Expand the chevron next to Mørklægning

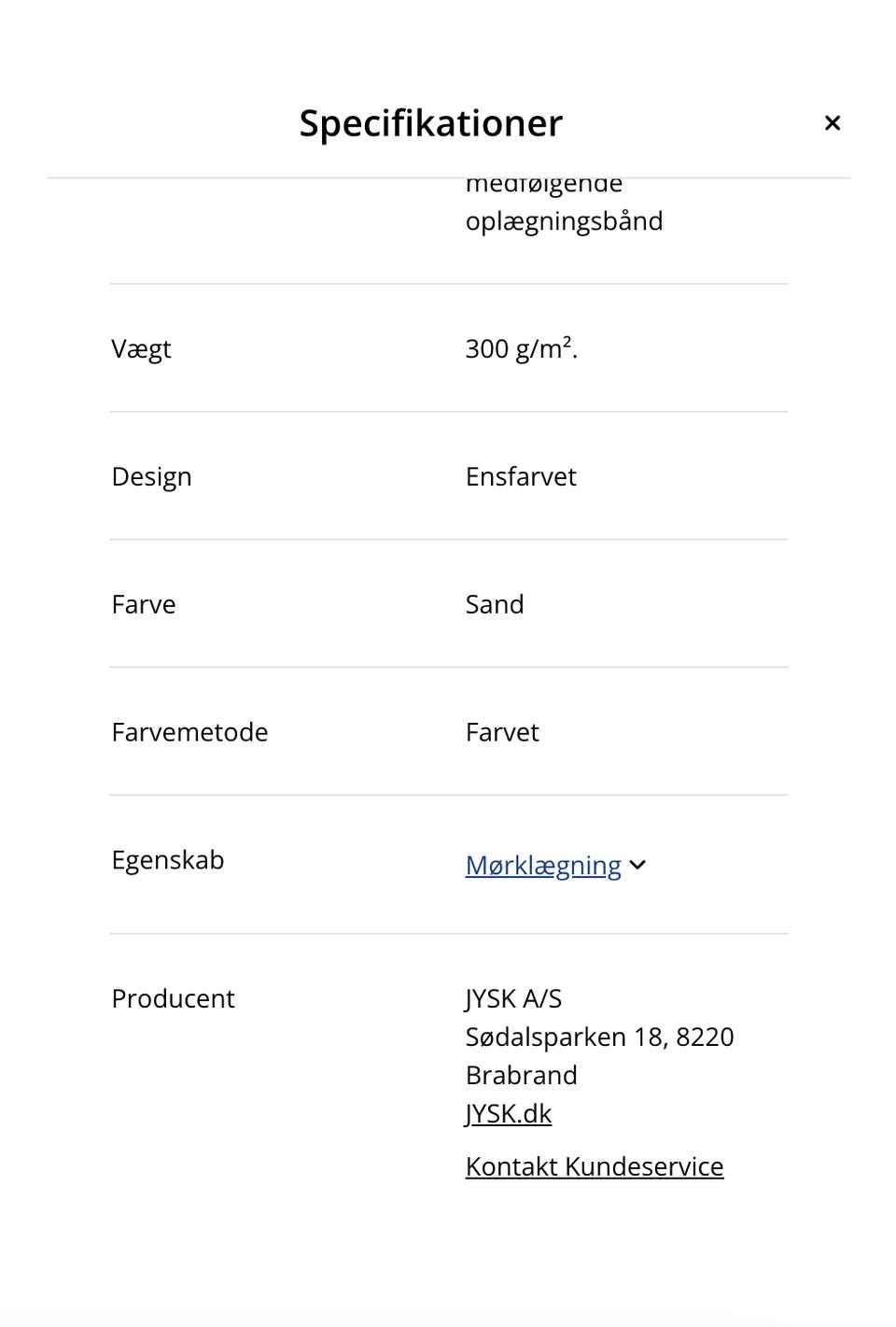tap(637, 866)
